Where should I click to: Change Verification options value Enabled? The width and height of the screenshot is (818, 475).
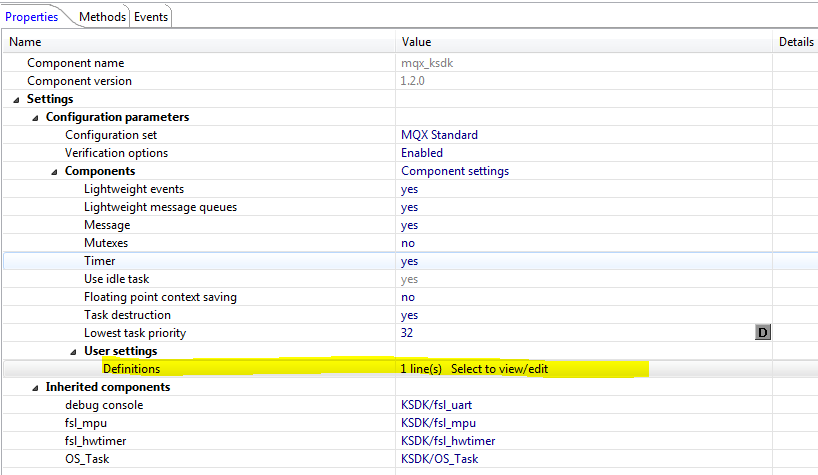point(422,153)
